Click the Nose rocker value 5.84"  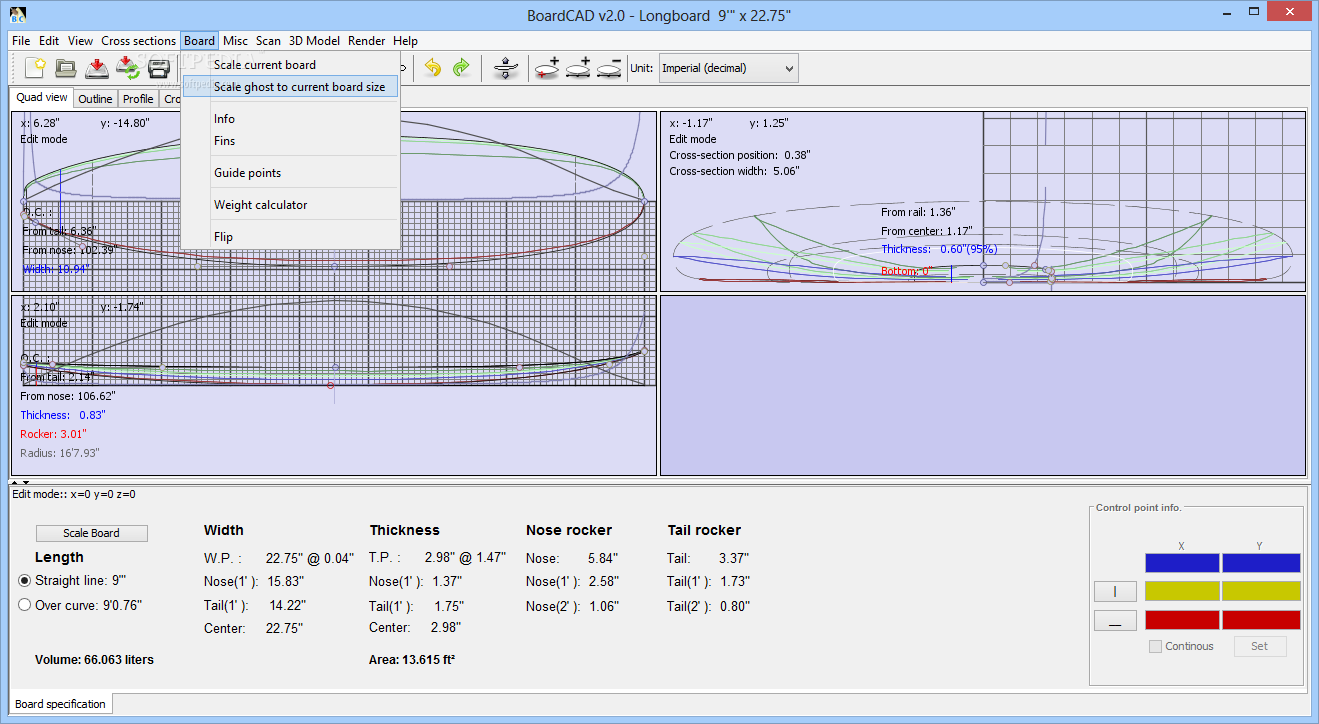tap(601, 558)
